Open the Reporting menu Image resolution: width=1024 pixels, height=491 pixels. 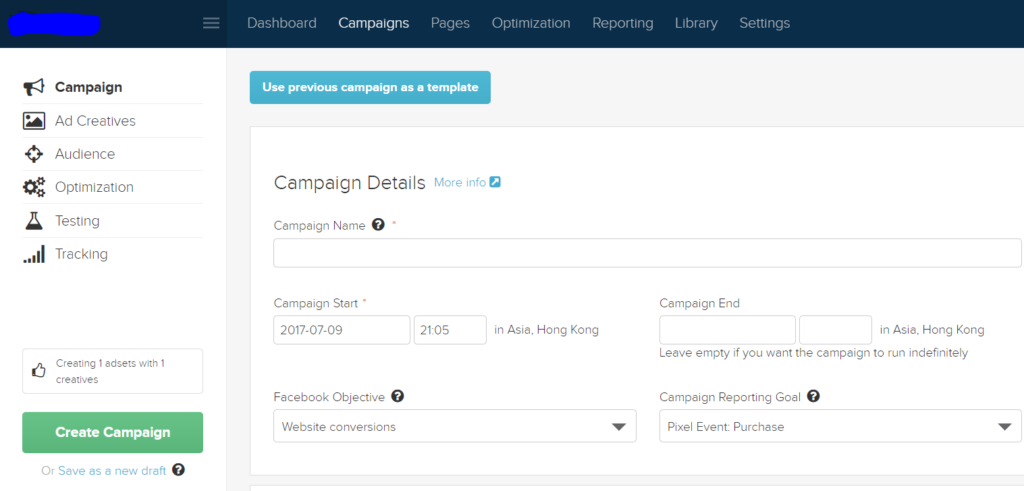click(622, 24)
